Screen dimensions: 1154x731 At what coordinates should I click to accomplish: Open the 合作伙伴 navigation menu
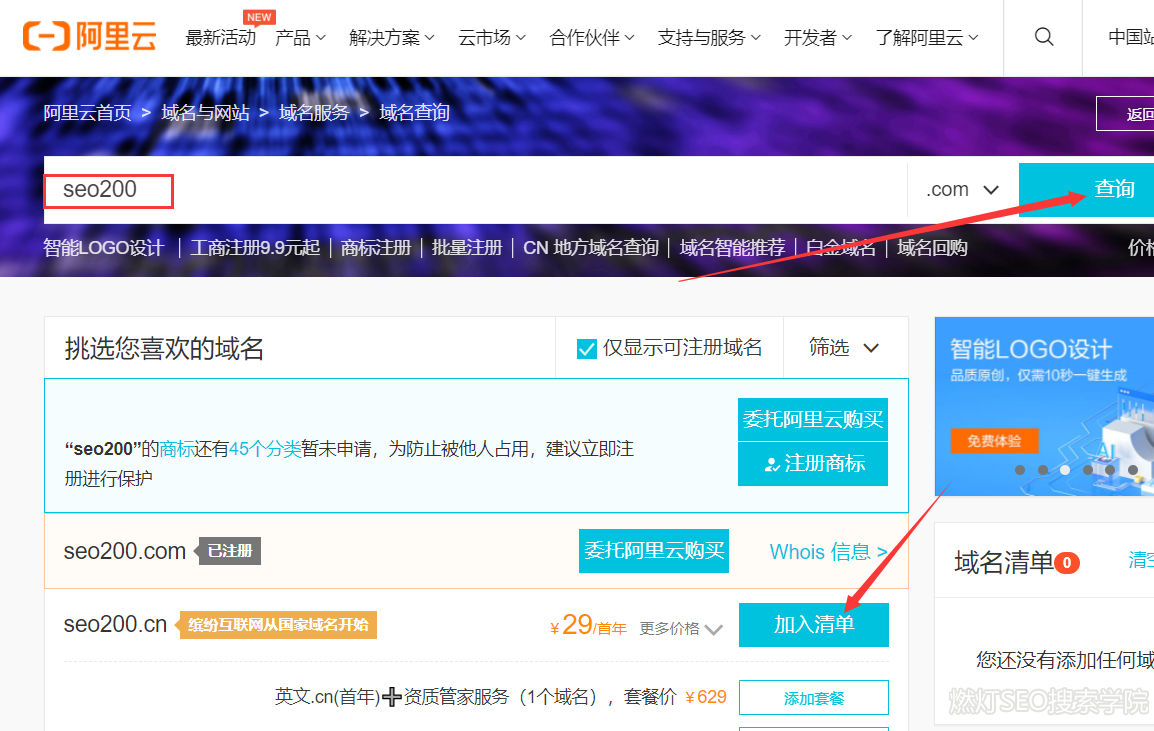tap(592, 38)
